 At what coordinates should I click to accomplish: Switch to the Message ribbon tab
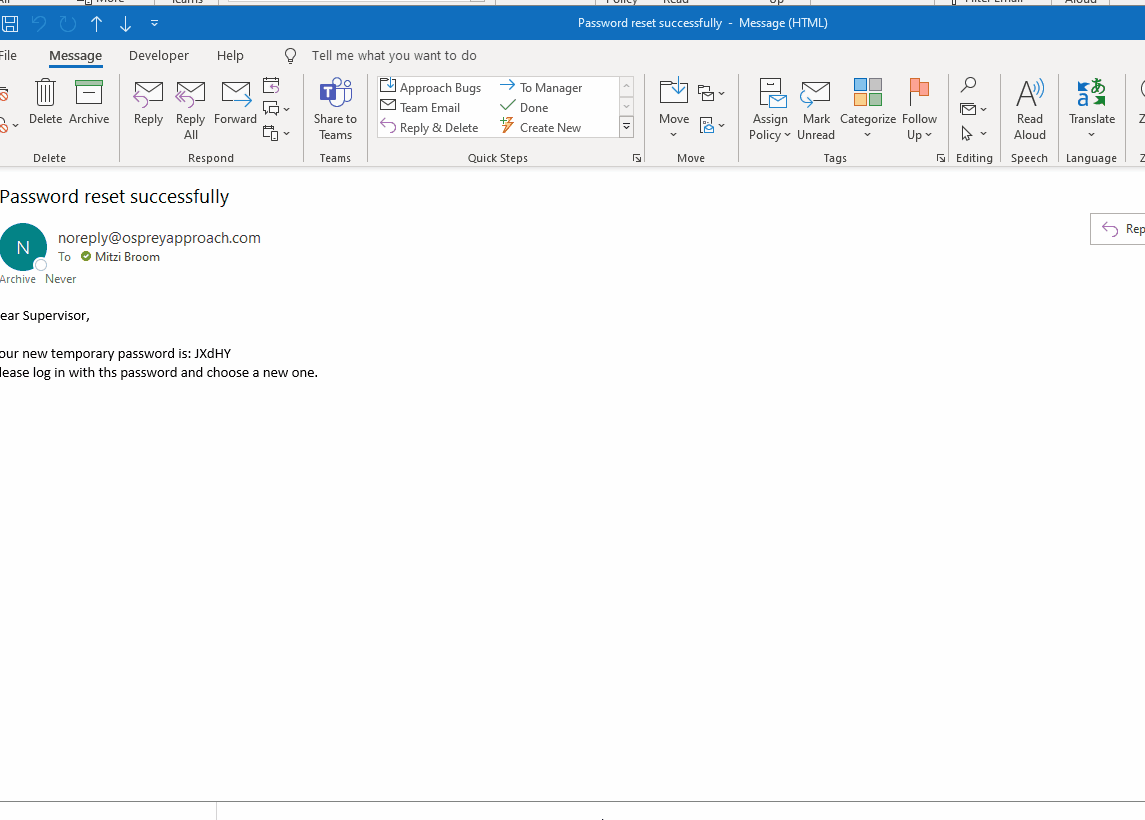[x=75, y=55]
